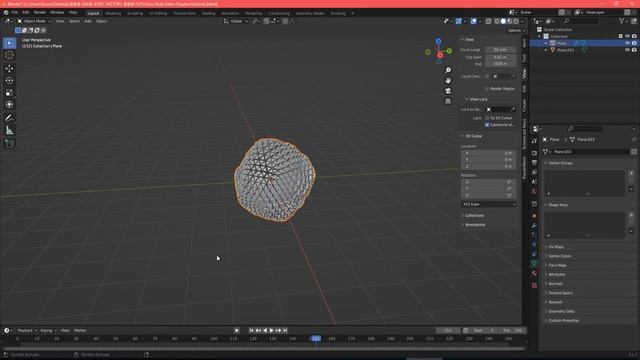Click the viewport zoom magnifier icon

pyautogui.click(x=448, y=70)
